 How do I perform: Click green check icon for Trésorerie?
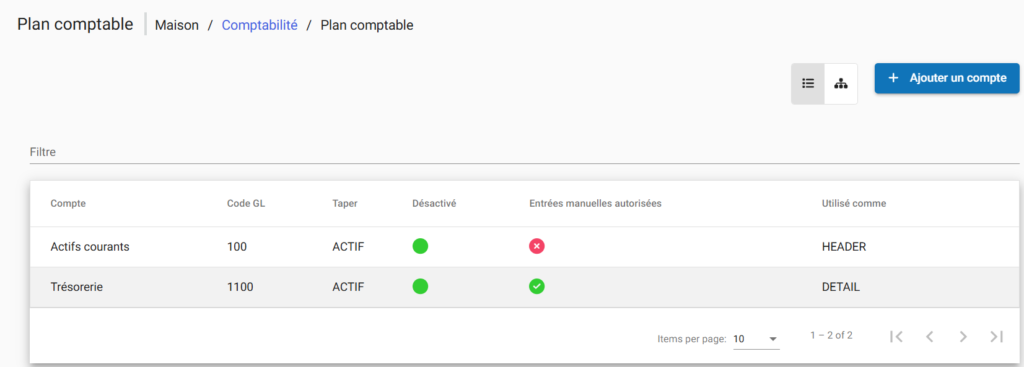tap(537, 287)
